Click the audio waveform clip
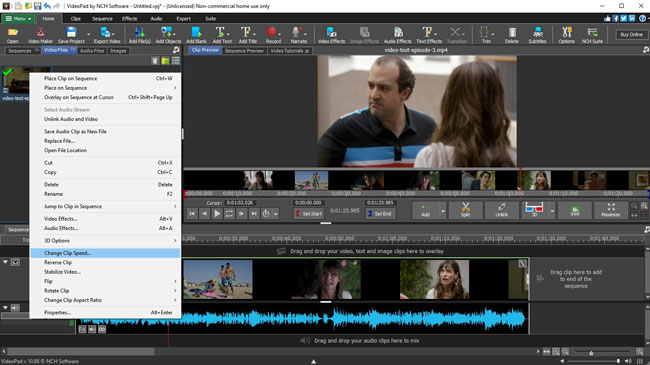The width and height of the screenshot is (650, 365). [x=302, y=319]
